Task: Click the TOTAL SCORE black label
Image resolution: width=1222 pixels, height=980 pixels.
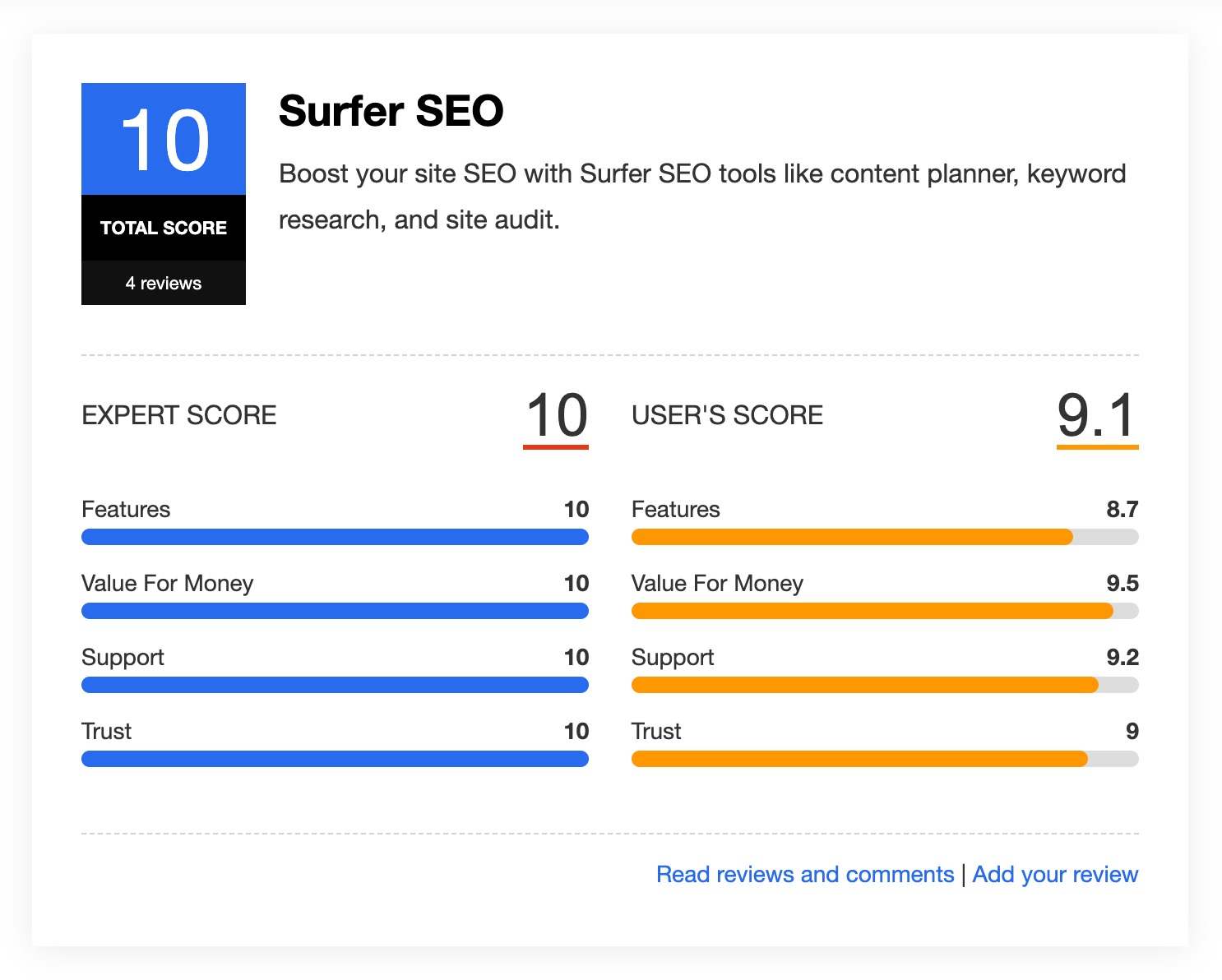Action: pos(164,228)
